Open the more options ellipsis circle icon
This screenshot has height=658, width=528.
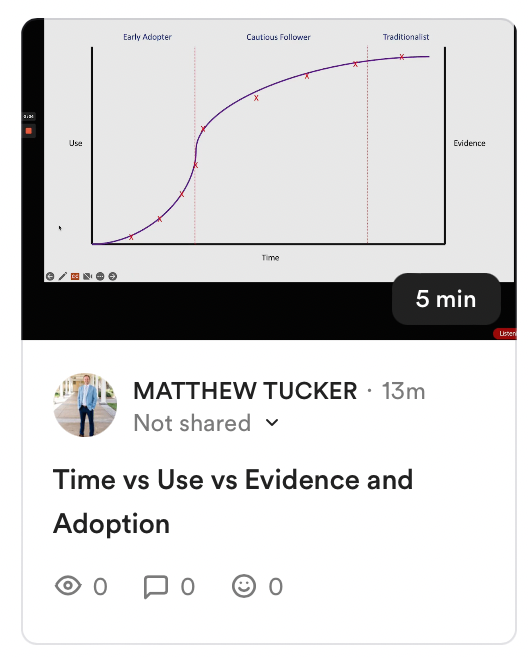click(100, 276)
